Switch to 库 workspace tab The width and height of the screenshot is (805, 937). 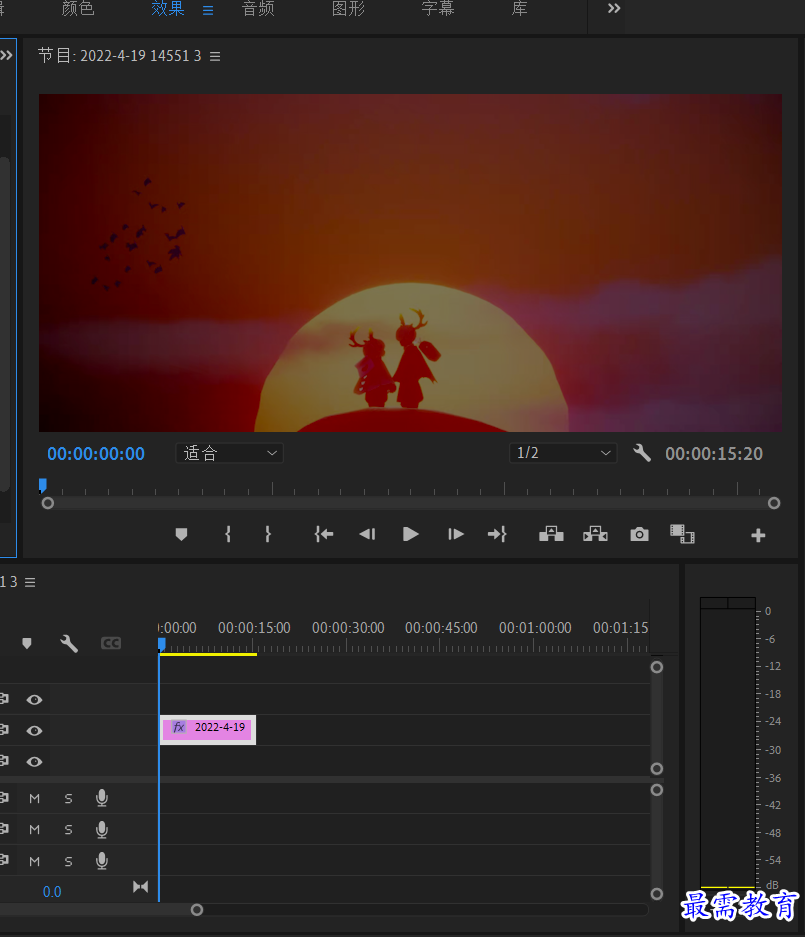tap(519, 8)
